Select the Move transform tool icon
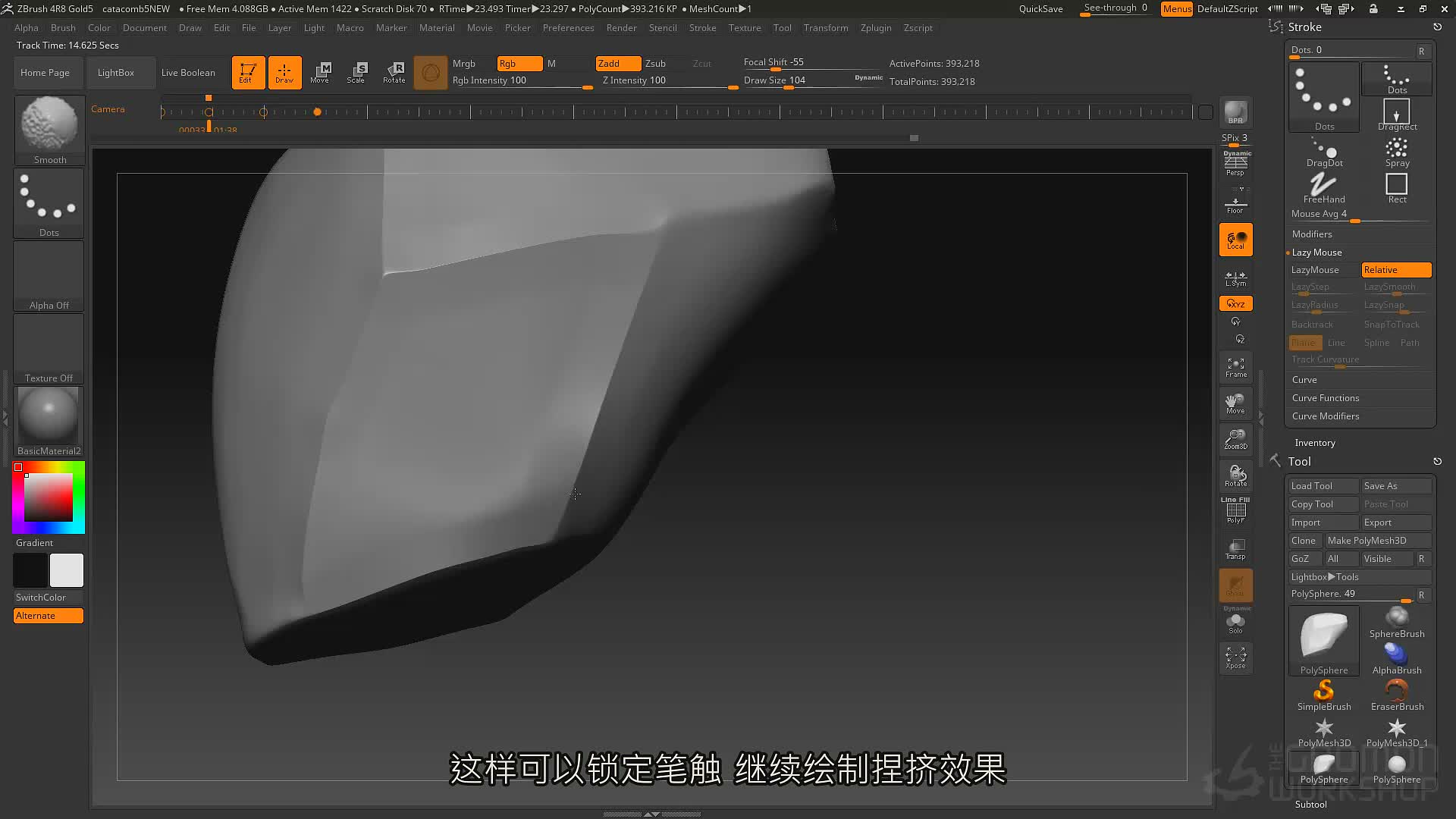 [320, 73]
